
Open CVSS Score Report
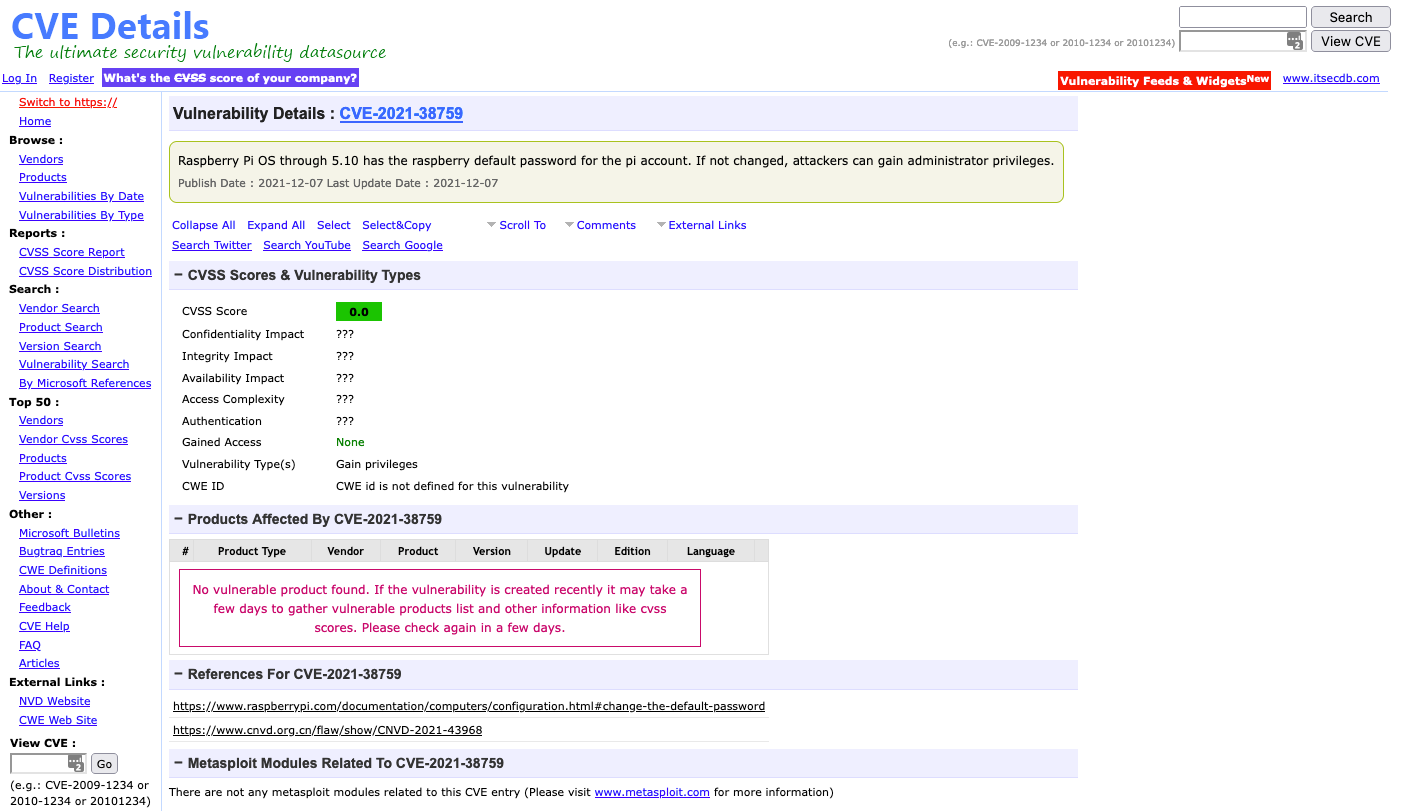72,252
